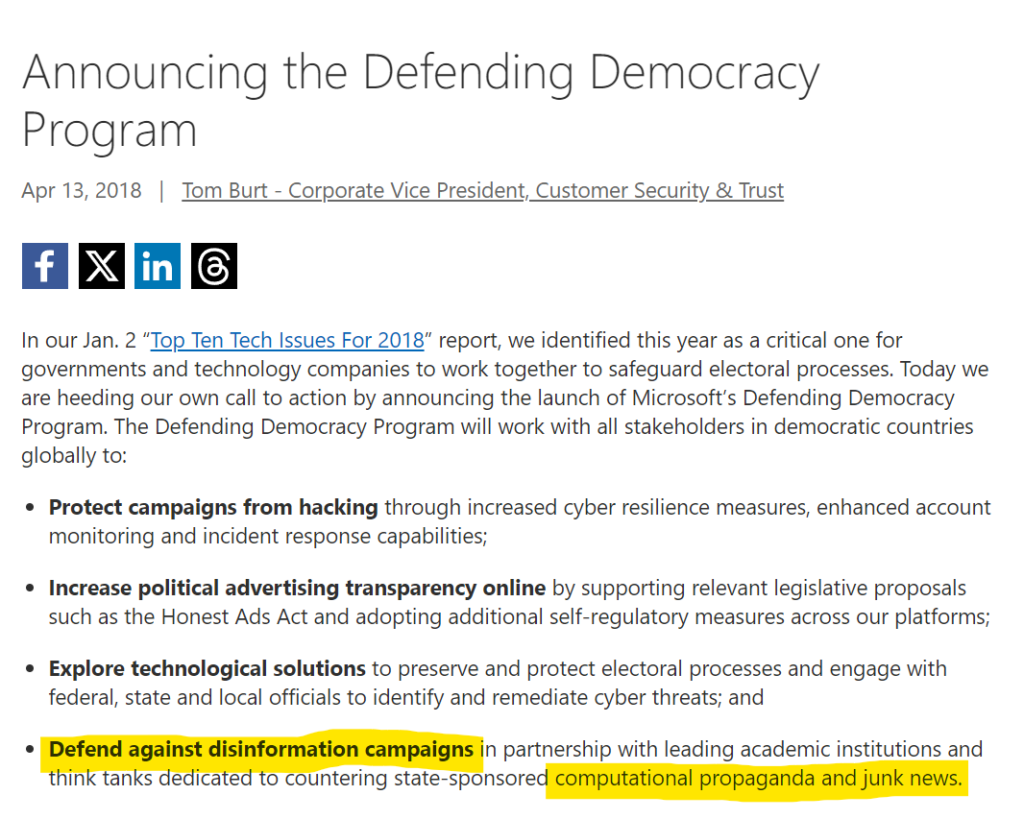Share the post via LinkedIn icon

pos(157,266)
